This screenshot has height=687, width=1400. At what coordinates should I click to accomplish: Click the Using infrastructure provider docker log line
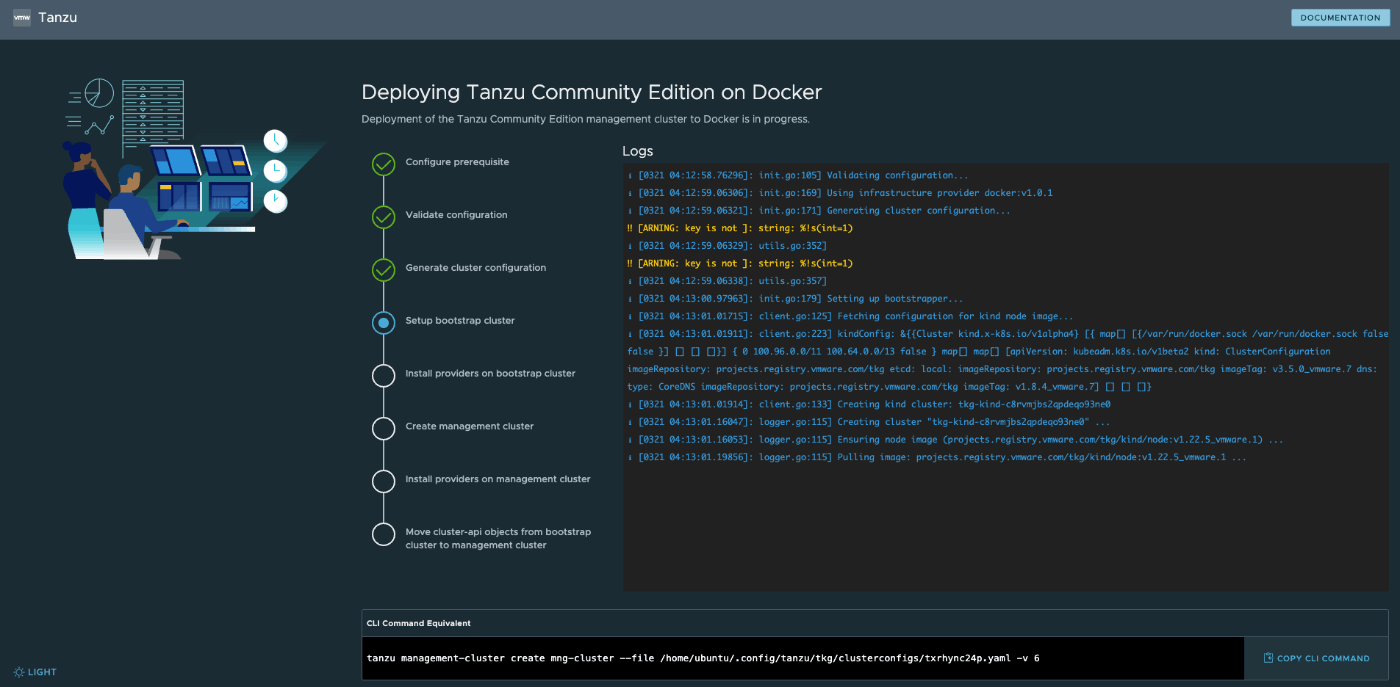pyautogui.click(x=840, y=193)
